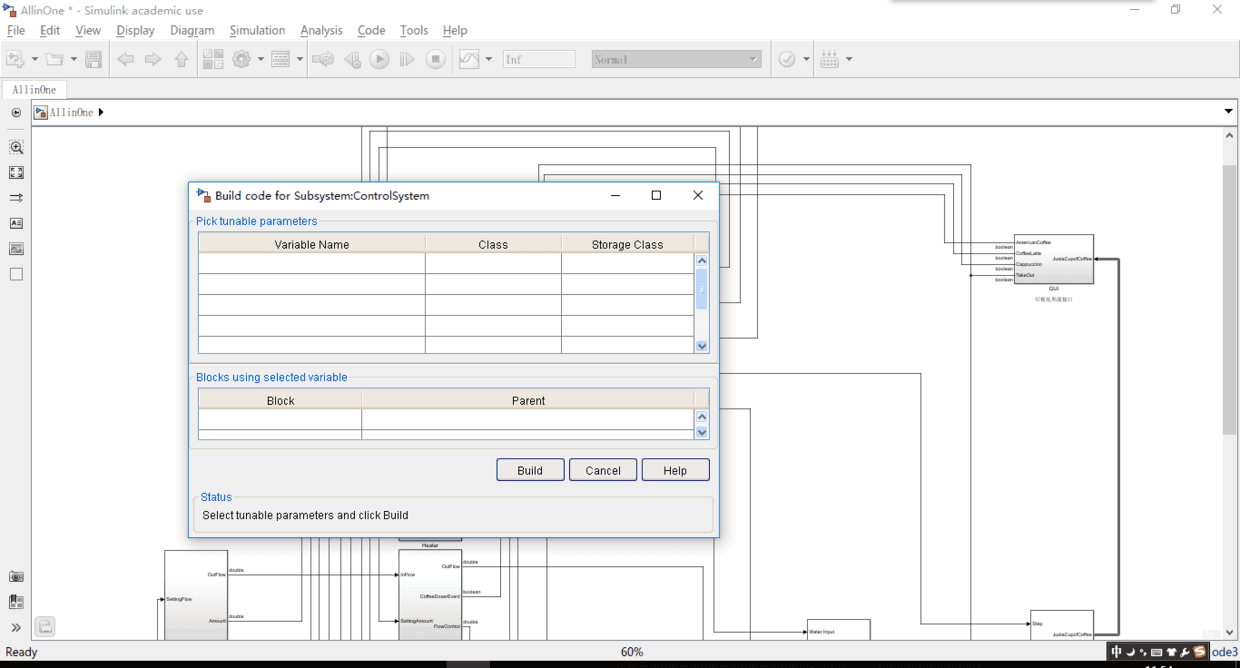Click the Fit to View palette icon
This screenshot has width=1240, height=668.
(x=16, y=173)
